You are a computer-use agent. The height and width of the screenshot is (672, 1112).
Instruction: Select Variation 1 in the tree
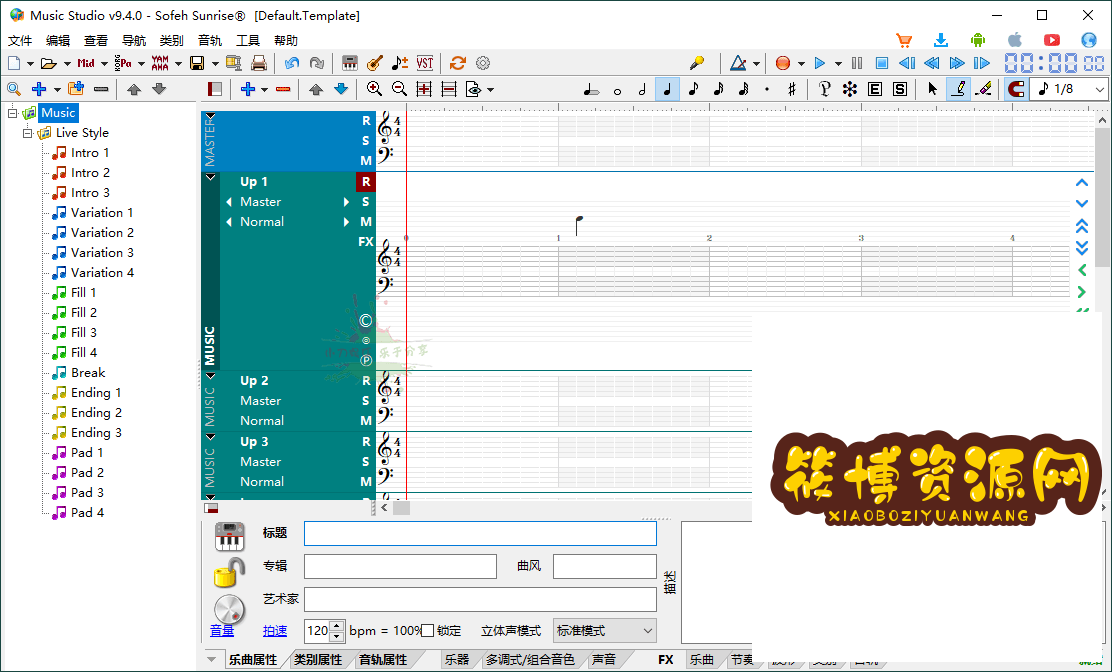(x=101, y=213)
